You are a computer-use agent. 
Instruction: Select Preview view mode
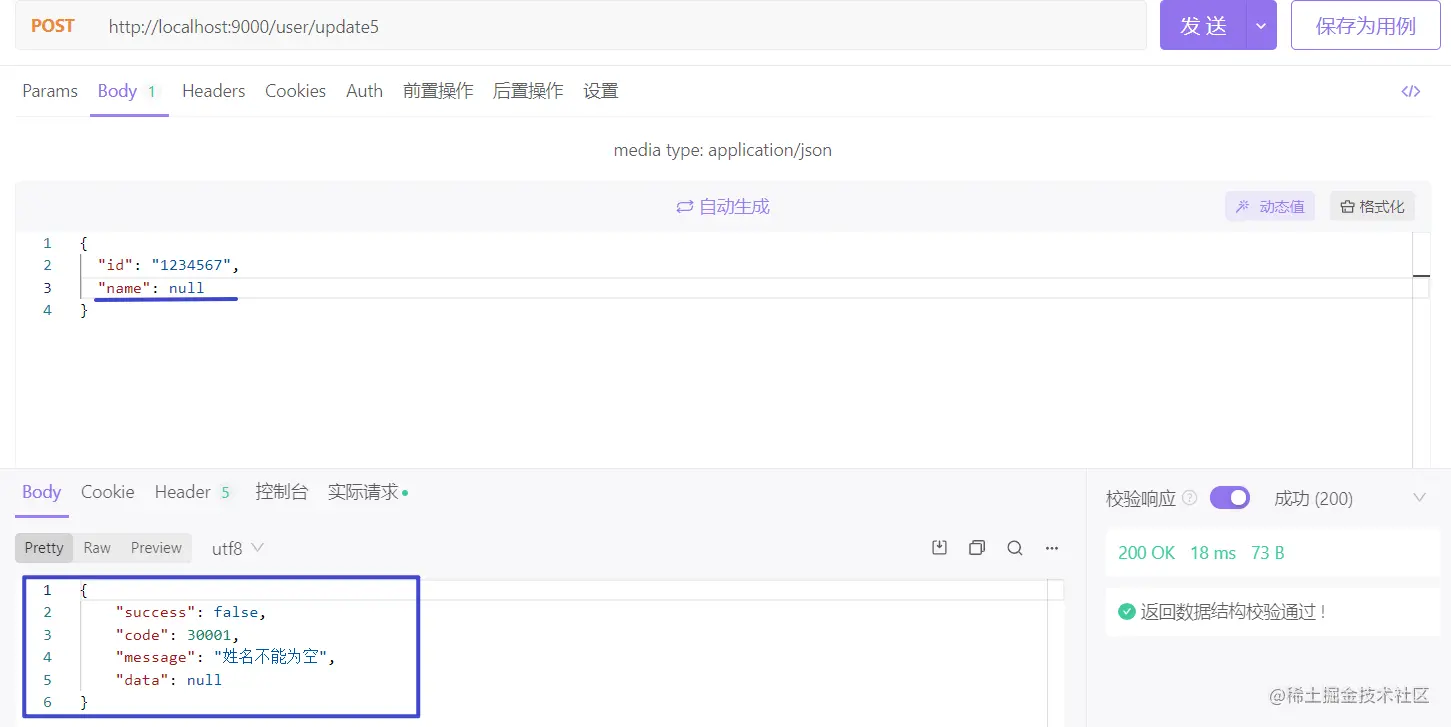click(x=156, y=548)
